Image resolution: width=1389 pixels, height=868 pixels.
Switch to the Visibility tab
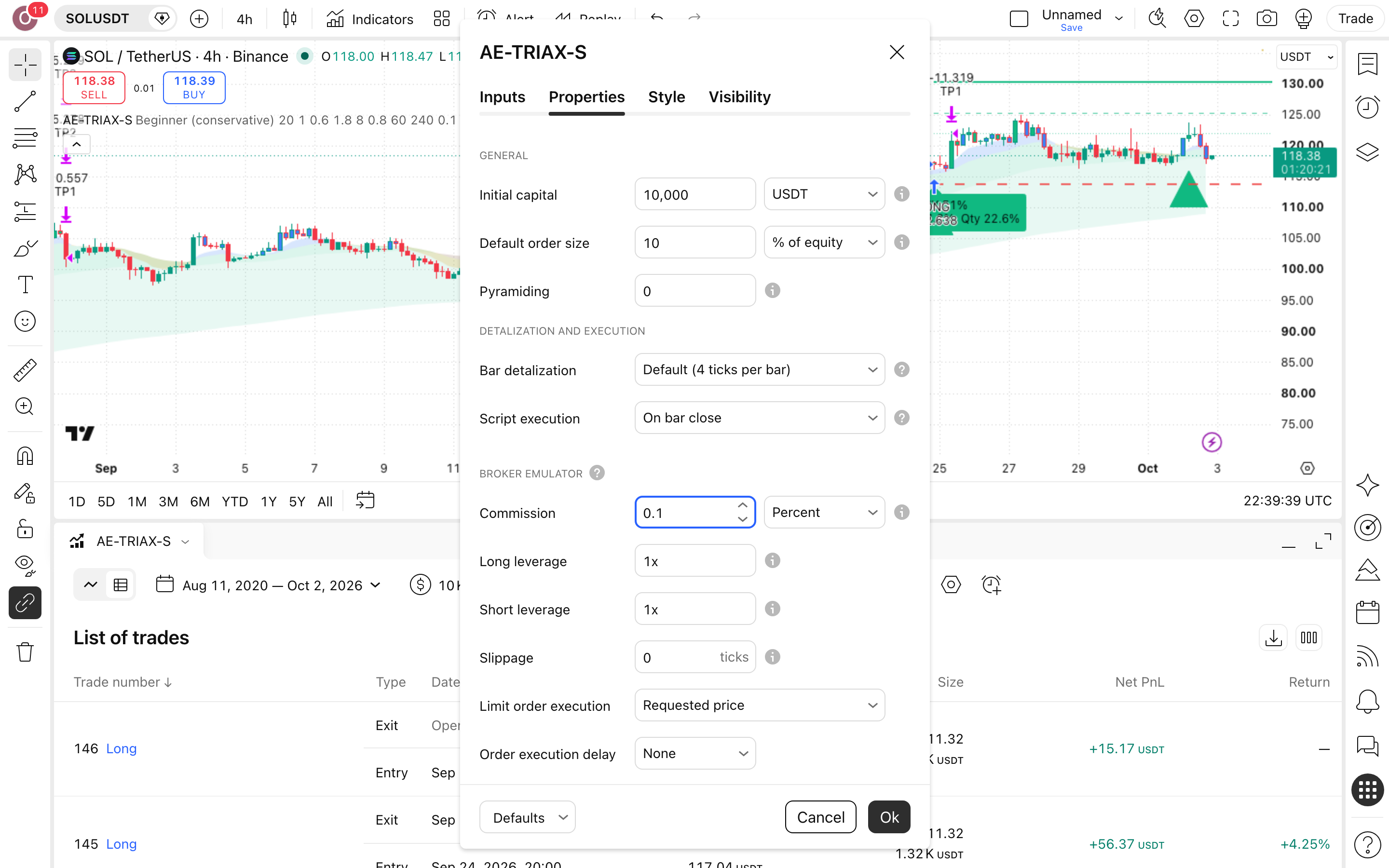(x=739, y=97)
